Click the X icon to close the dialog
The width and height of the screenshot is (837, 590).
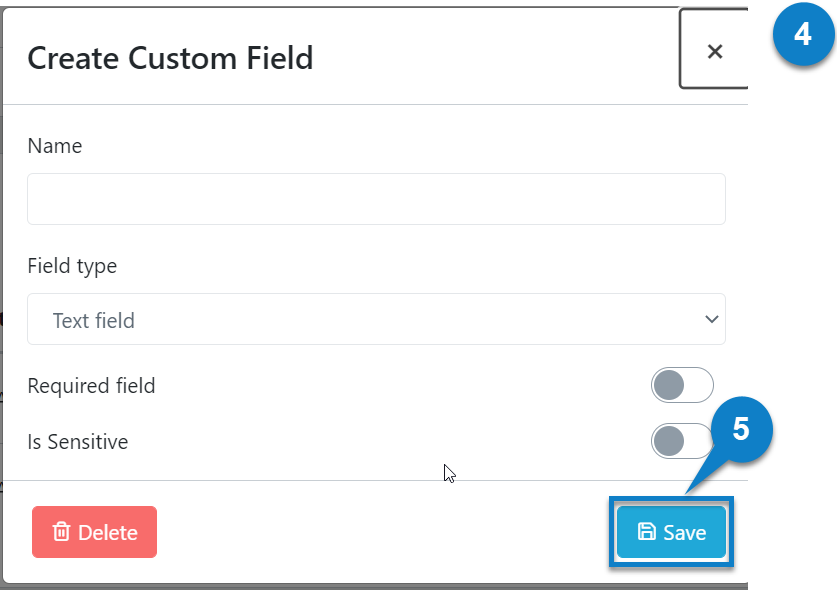coord(714,51)
